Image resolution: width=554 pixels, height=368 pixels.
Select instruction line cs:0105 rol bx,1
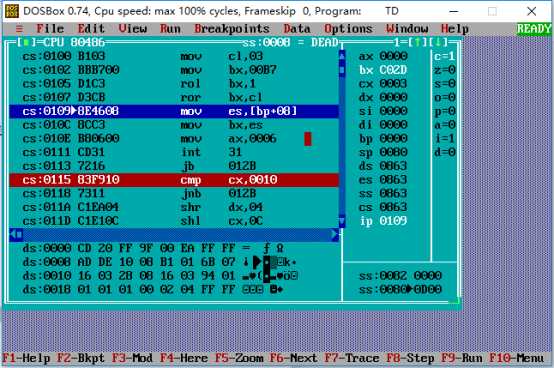(x=174, y=84)
